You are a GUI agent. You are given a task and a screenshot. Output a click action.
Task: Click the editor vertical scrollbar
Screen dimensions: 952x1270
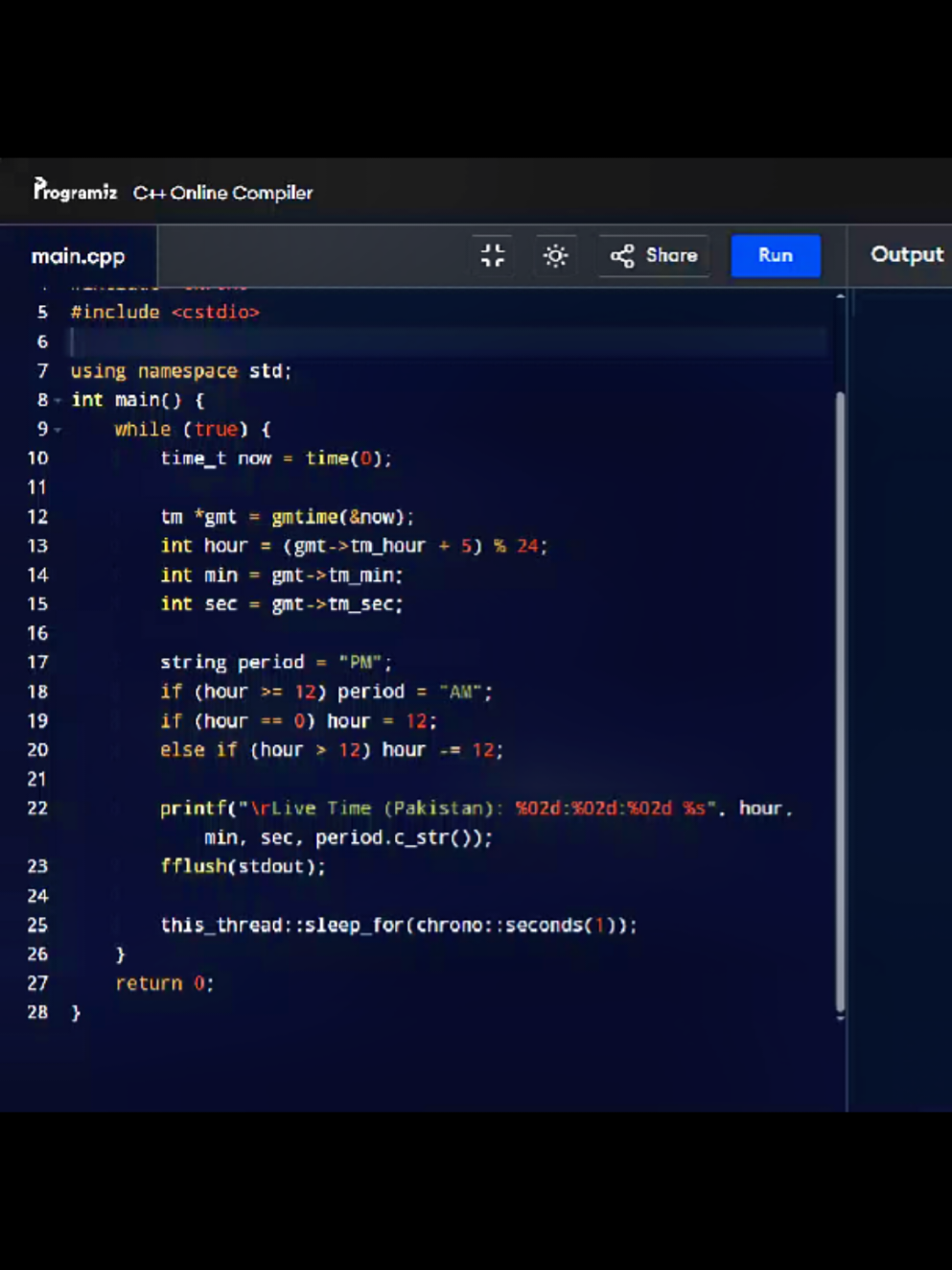(x=841, y=700)
